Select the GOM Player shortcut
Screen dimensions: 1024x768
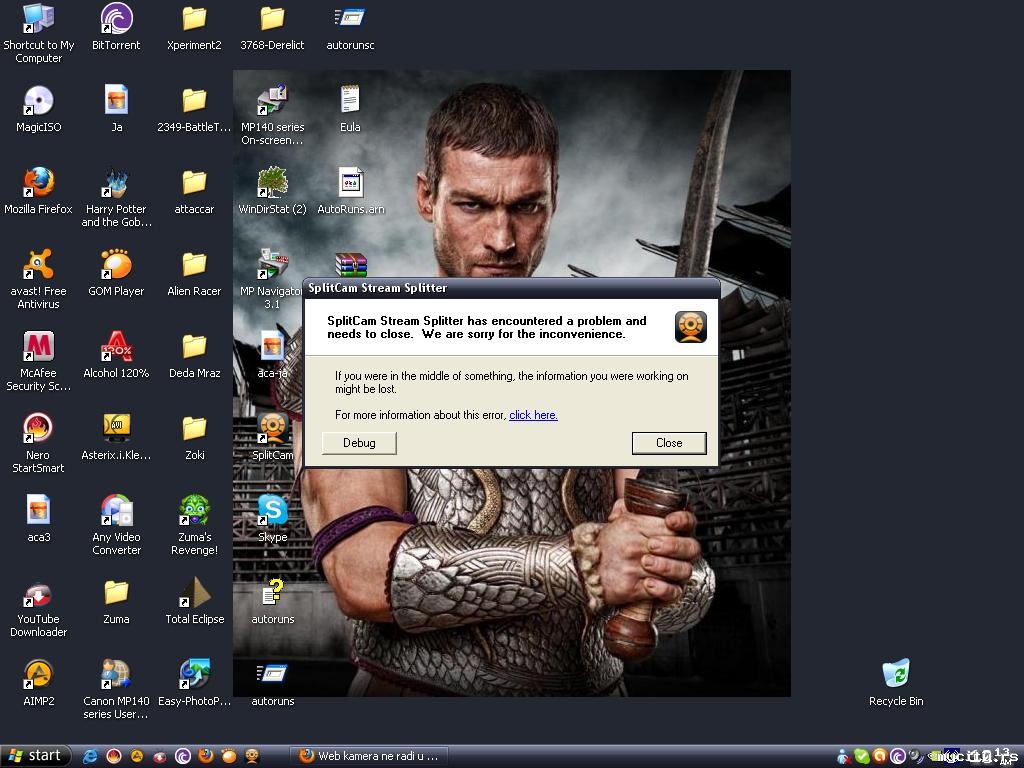click(x=116, y=272)
